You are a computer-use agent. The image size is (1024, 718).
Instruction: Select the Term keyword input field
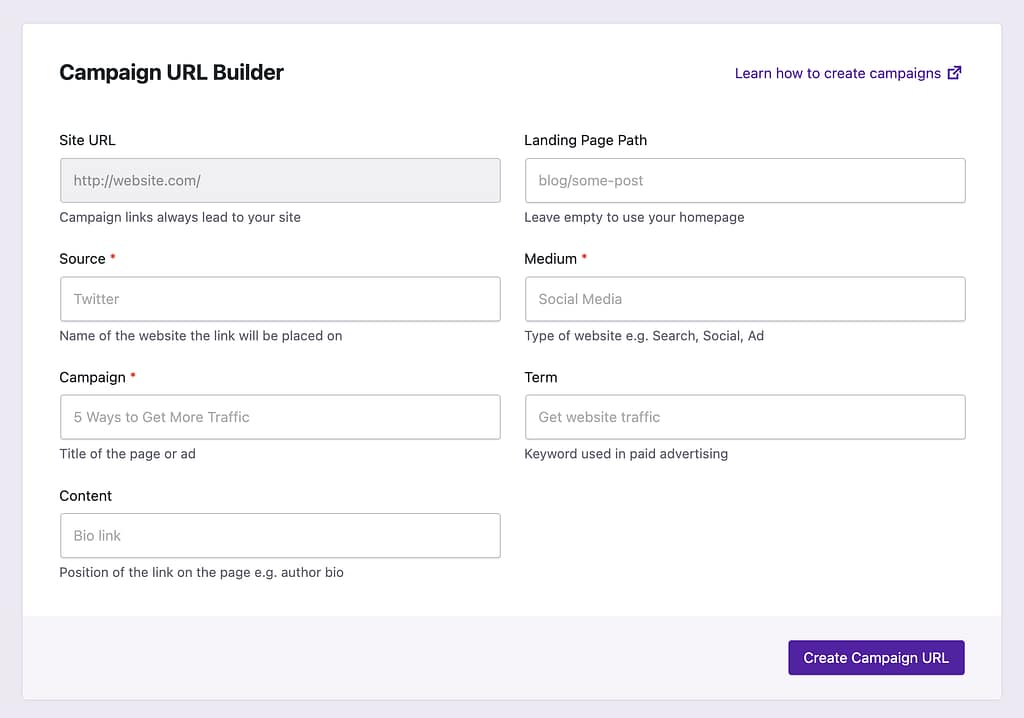point(744,417)
